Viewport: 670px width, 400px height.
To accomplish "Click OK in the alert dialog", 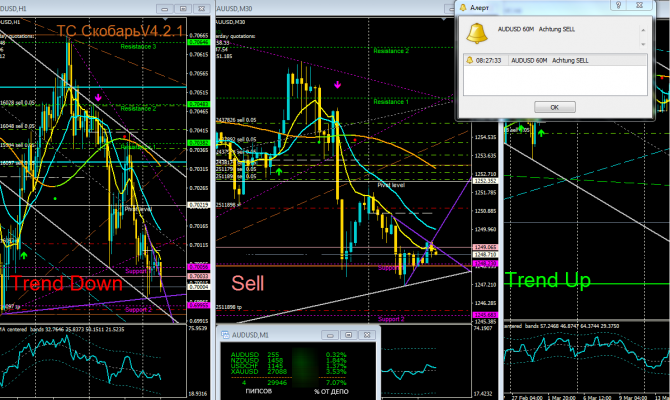I will click(555, 107).
